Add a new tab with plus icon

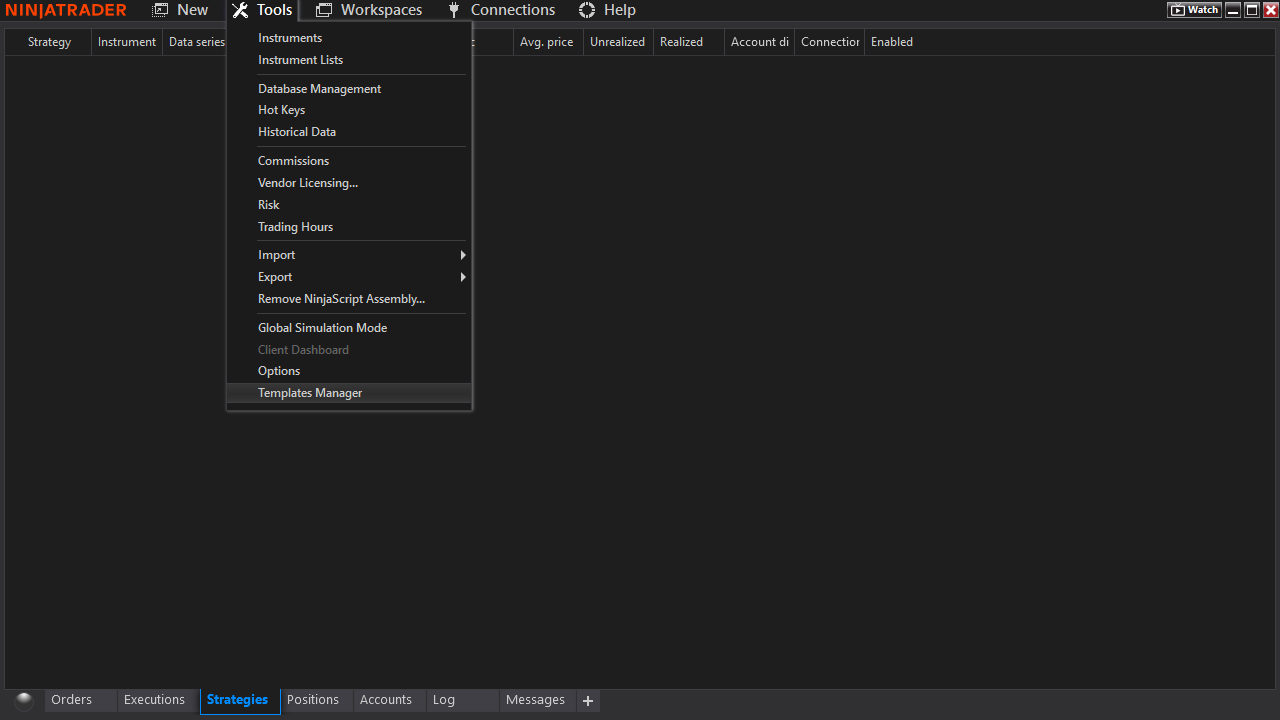coord(588,701)
